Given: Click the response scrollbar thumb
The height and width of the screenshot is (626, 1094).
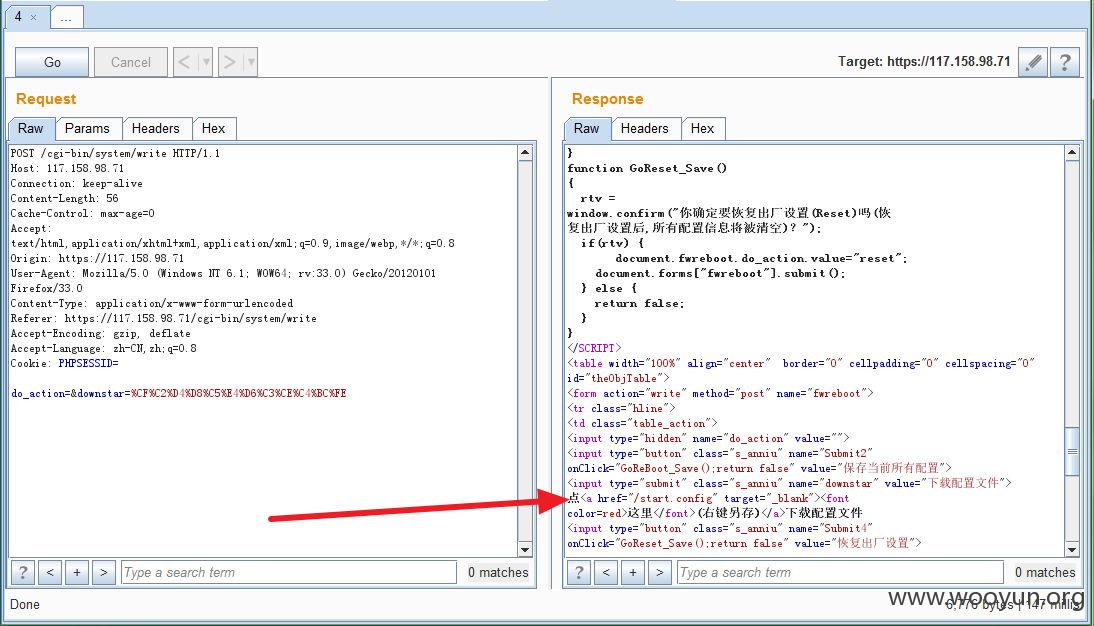Looking at the screenshot, I should 1072,452.
